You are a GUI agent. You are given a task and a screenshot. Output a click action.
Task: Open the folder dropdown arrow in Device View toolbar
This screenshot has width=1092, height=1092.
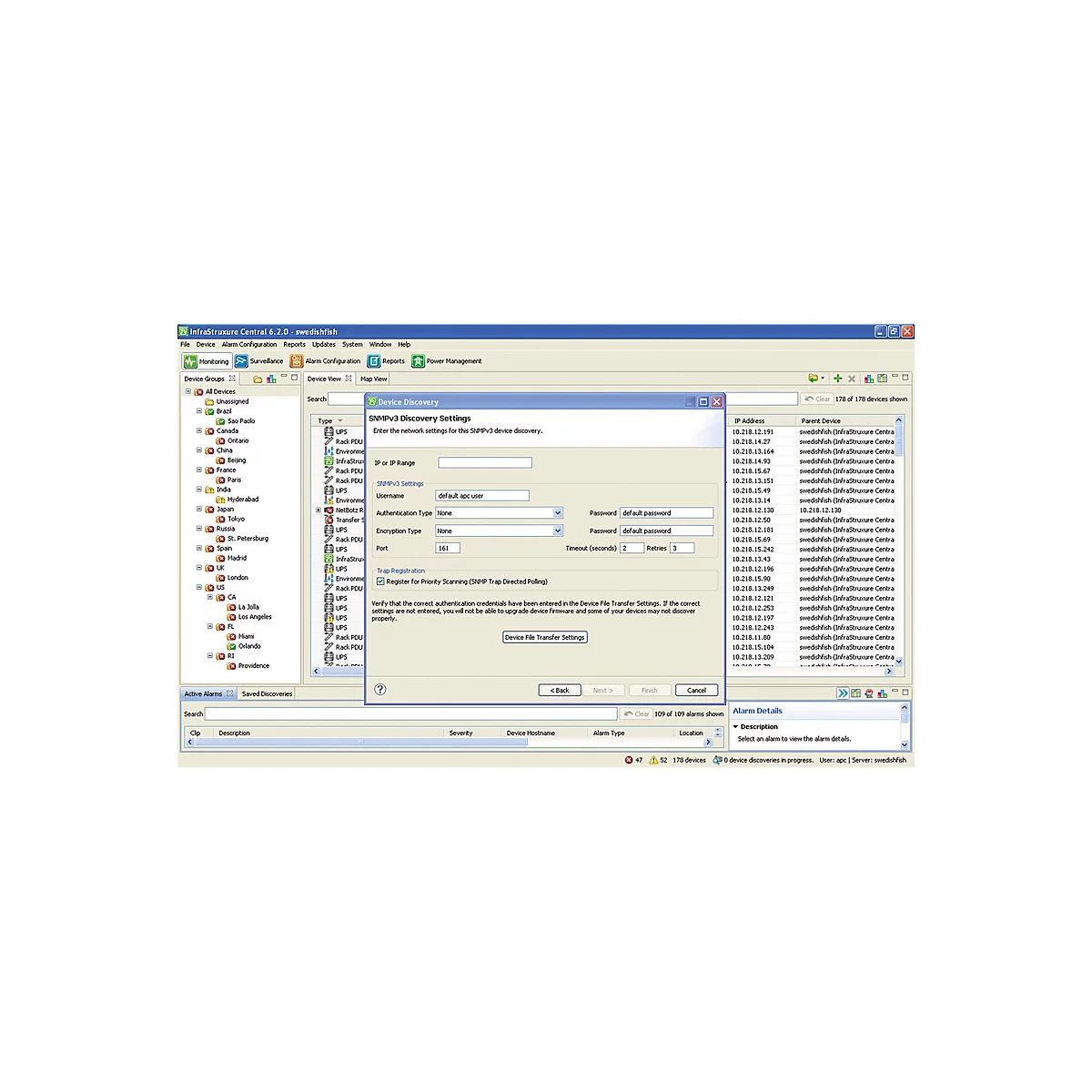[x=823, y=379]
